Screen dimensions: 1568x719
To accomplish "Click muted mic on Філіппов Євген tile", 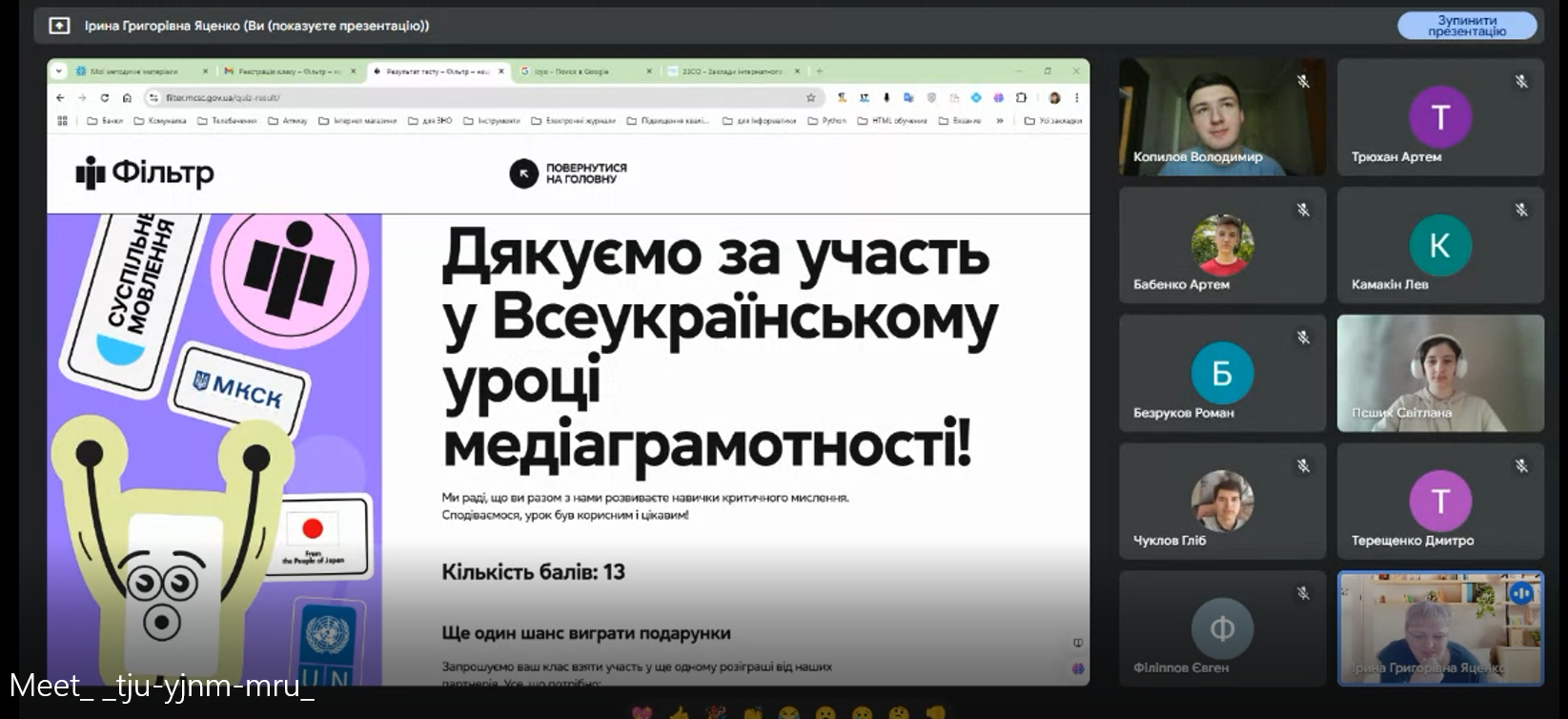I will coord(1303,593).
